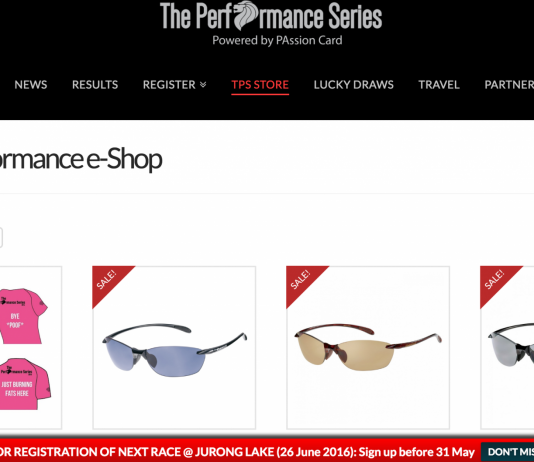Click the DON'T MISS button on banner
This screenshot has width=534, height=462.
coord(507,452)
